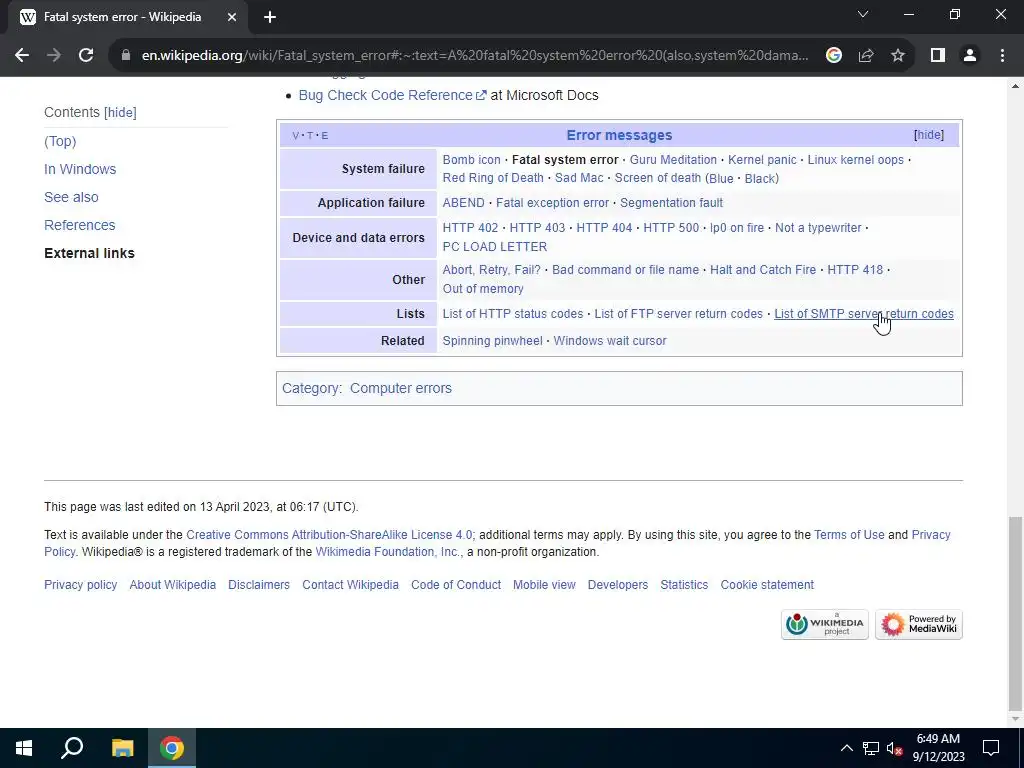Open the ABEND article link

[x=464, y=203]
